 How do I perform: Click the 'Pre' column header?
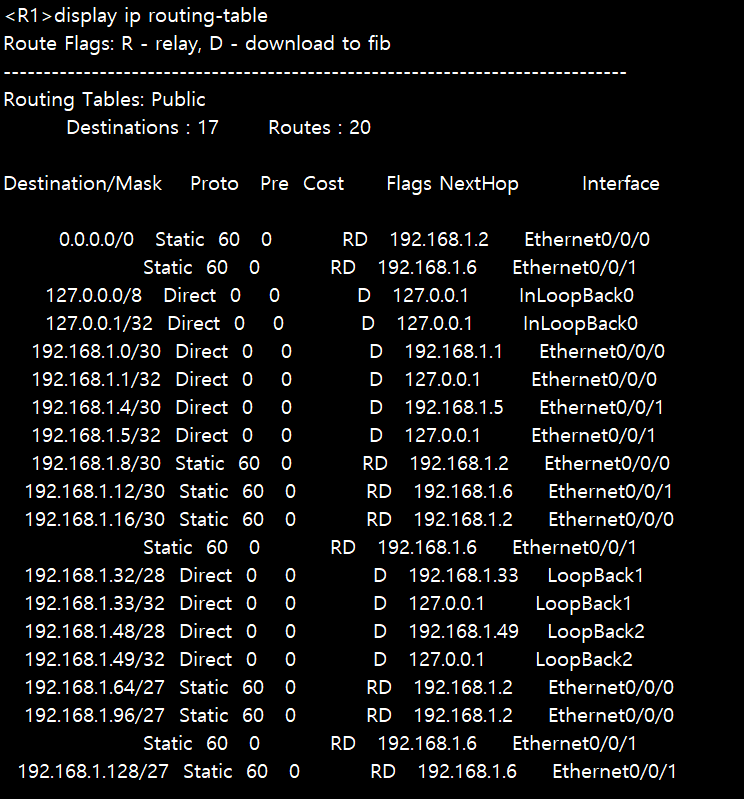[x=274, y=183]
